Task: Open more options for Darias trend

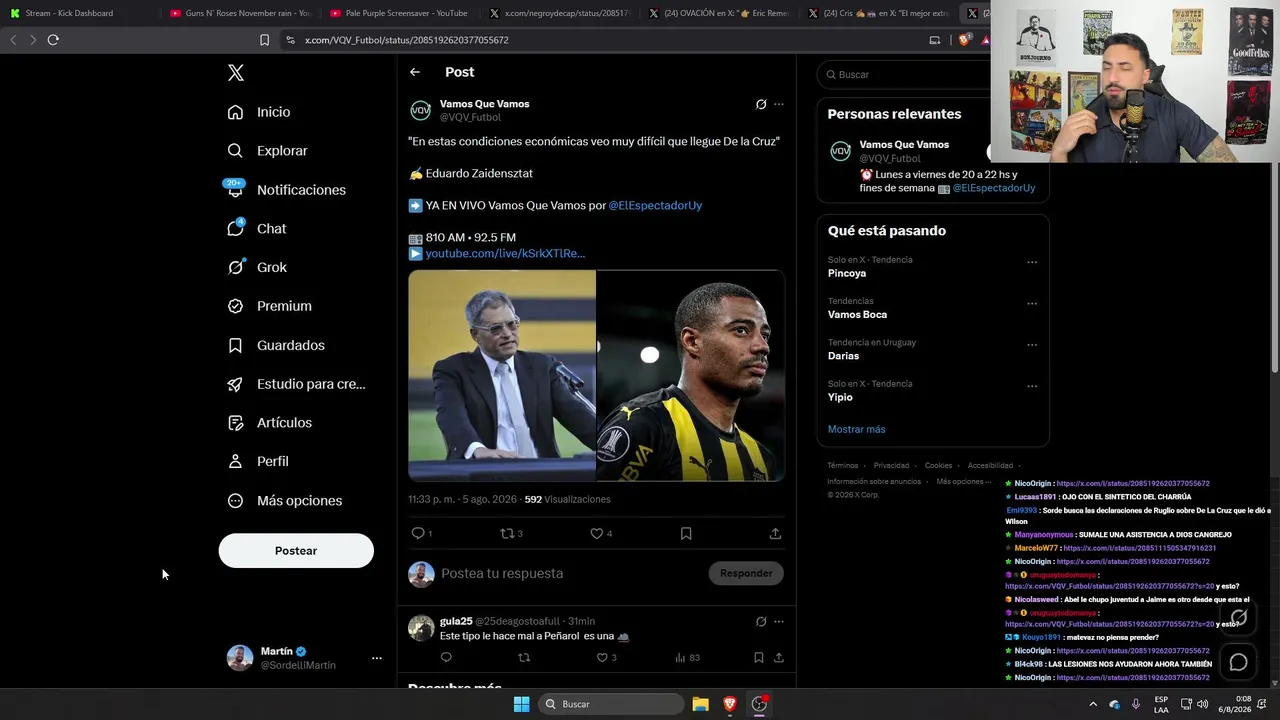Action: [1032, 346]
